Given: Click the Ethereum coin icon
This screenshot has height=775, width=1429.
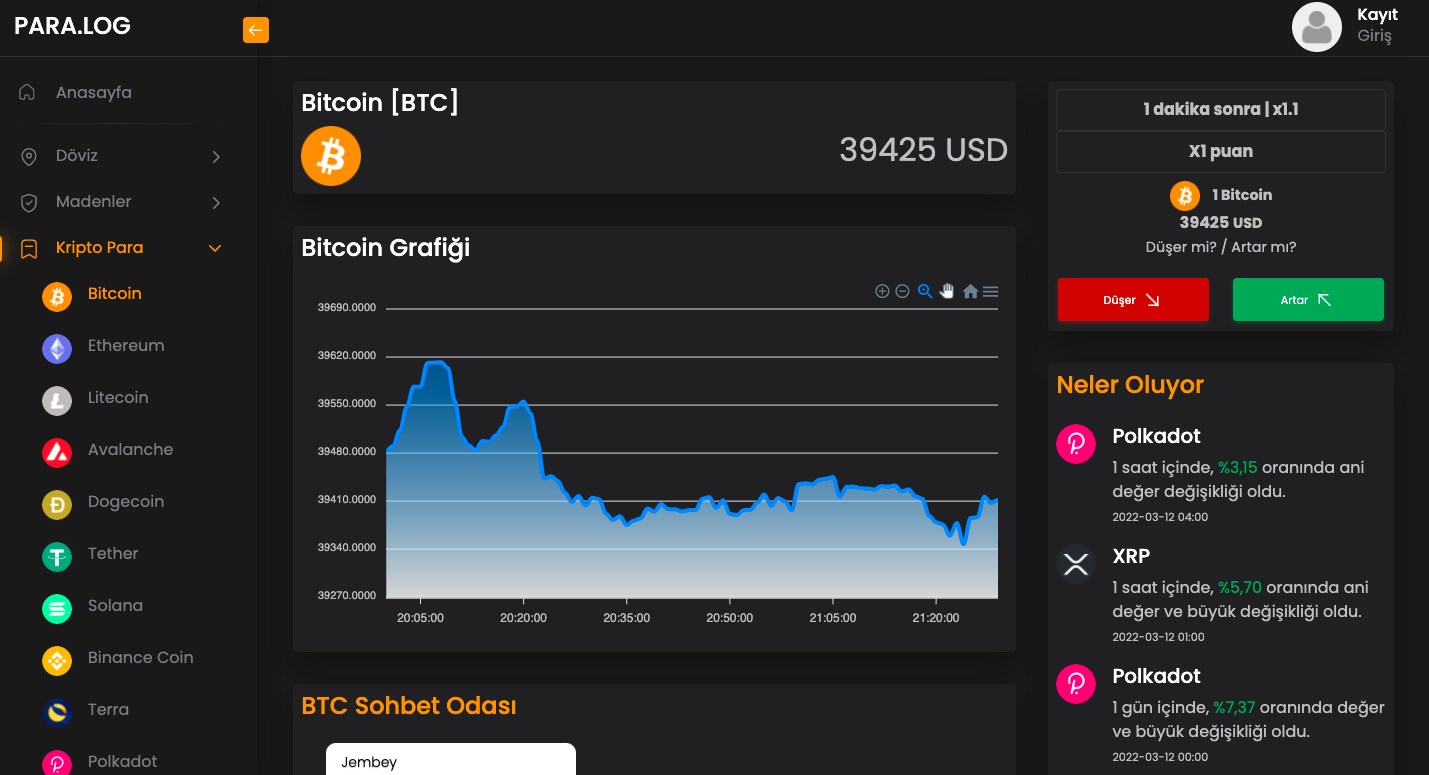Looking at the screenshot, I should click(57, 349).
